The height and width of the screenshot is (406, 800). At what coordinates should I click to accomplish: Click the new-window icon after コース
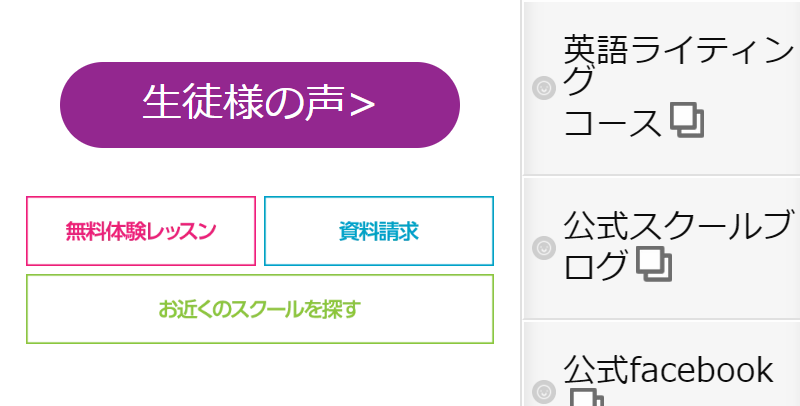687,121
